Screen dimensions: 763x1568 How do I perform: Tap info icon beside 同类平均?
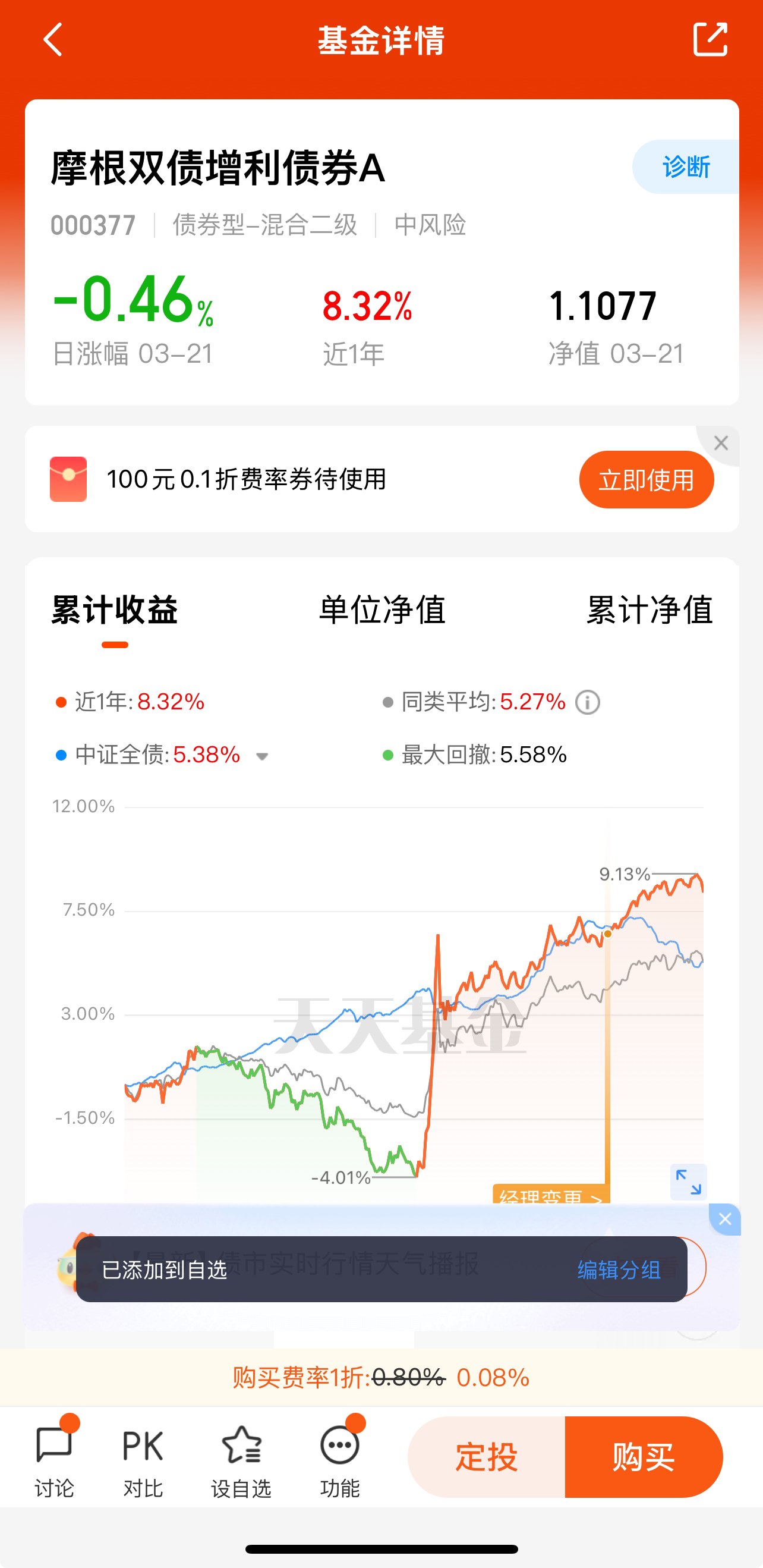588,702
